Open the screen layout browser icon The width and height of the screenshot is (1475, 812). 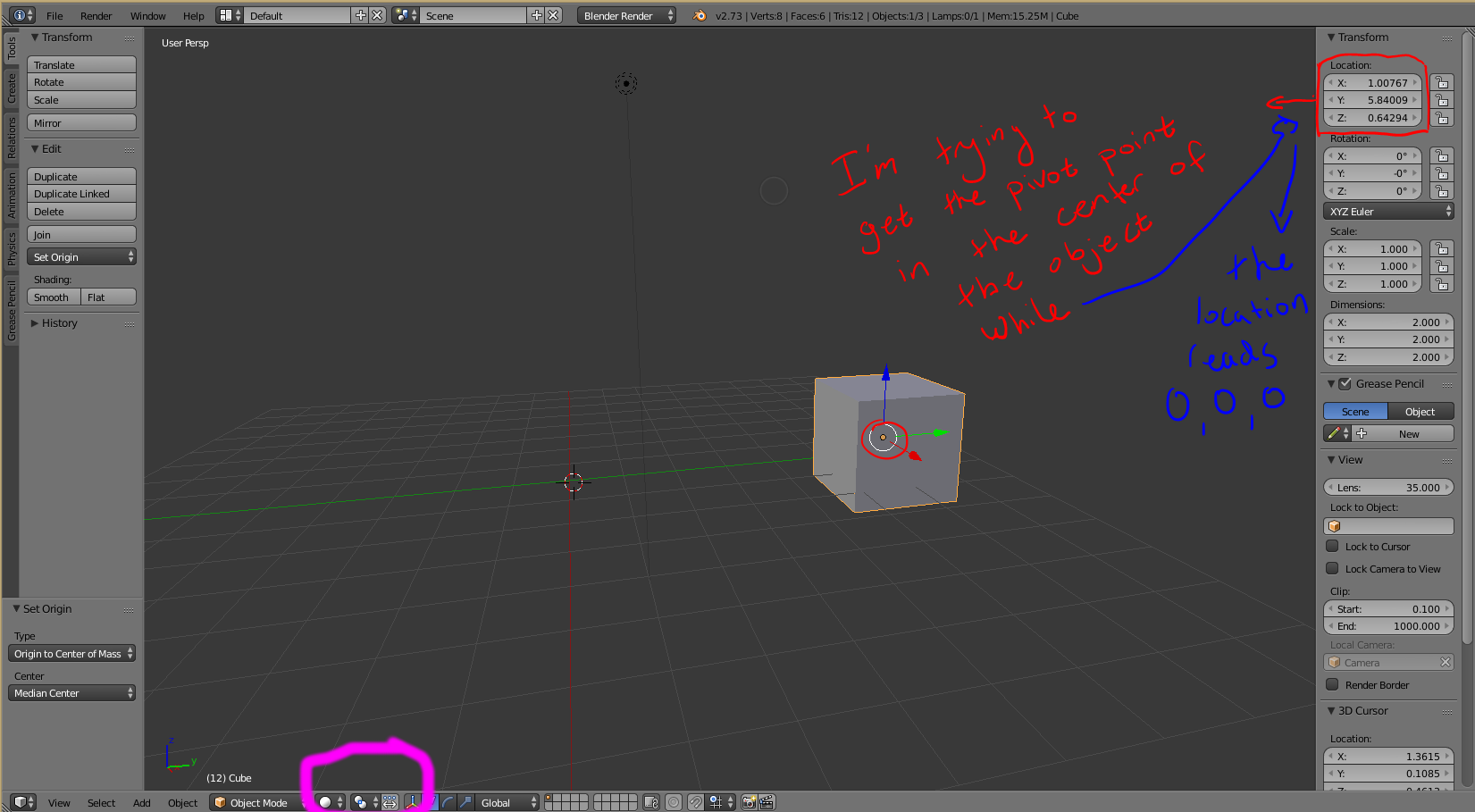[x=230, y=15]
